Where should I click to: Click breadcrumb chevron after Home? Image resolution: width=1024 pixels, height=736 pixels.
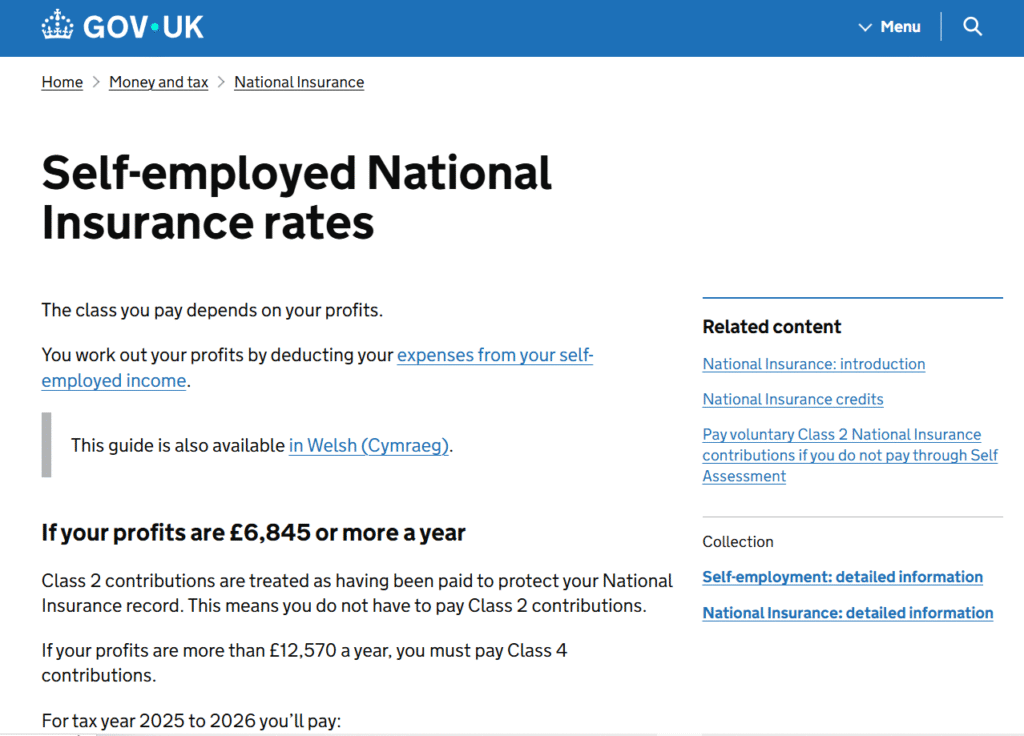(96, 82)
